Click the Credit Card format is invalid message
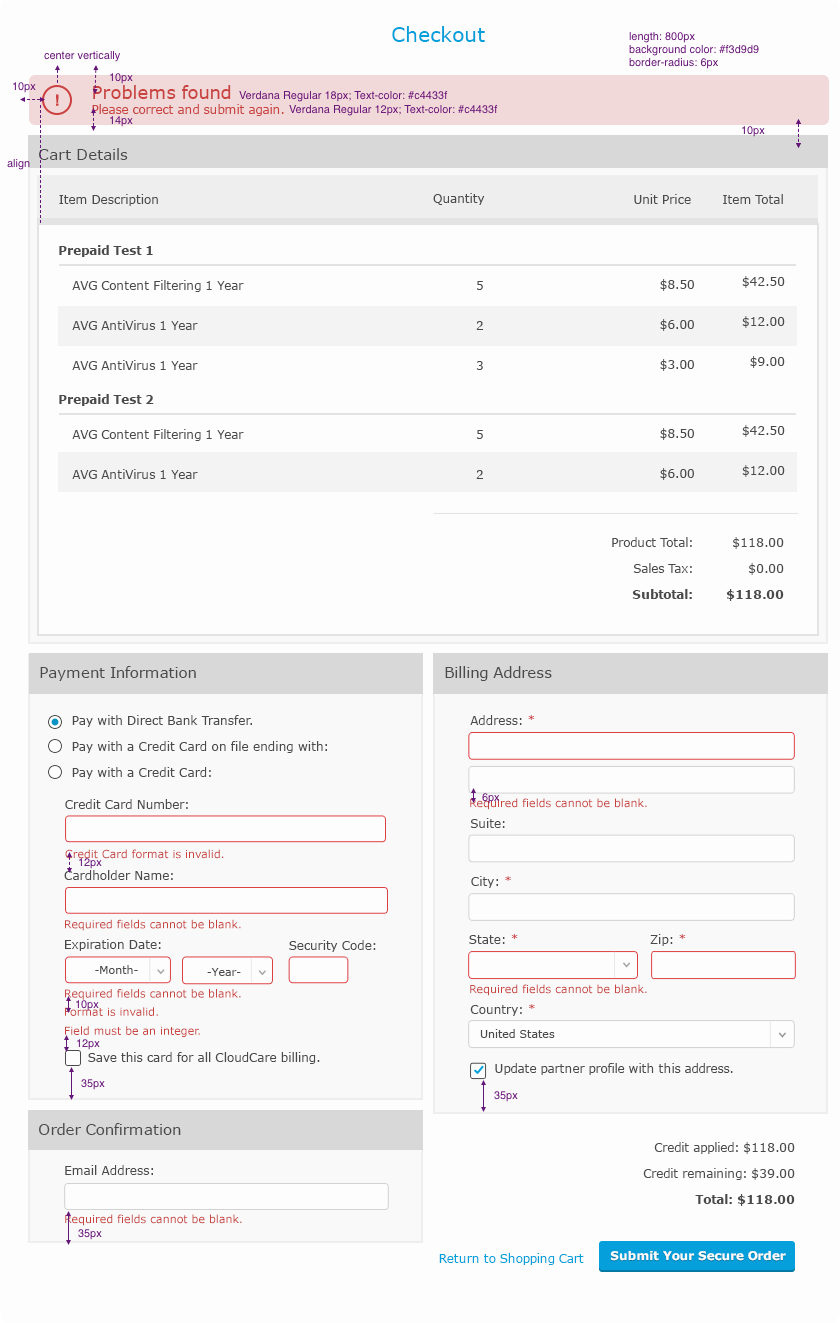The image size is (840, 1323). point(144,855)
